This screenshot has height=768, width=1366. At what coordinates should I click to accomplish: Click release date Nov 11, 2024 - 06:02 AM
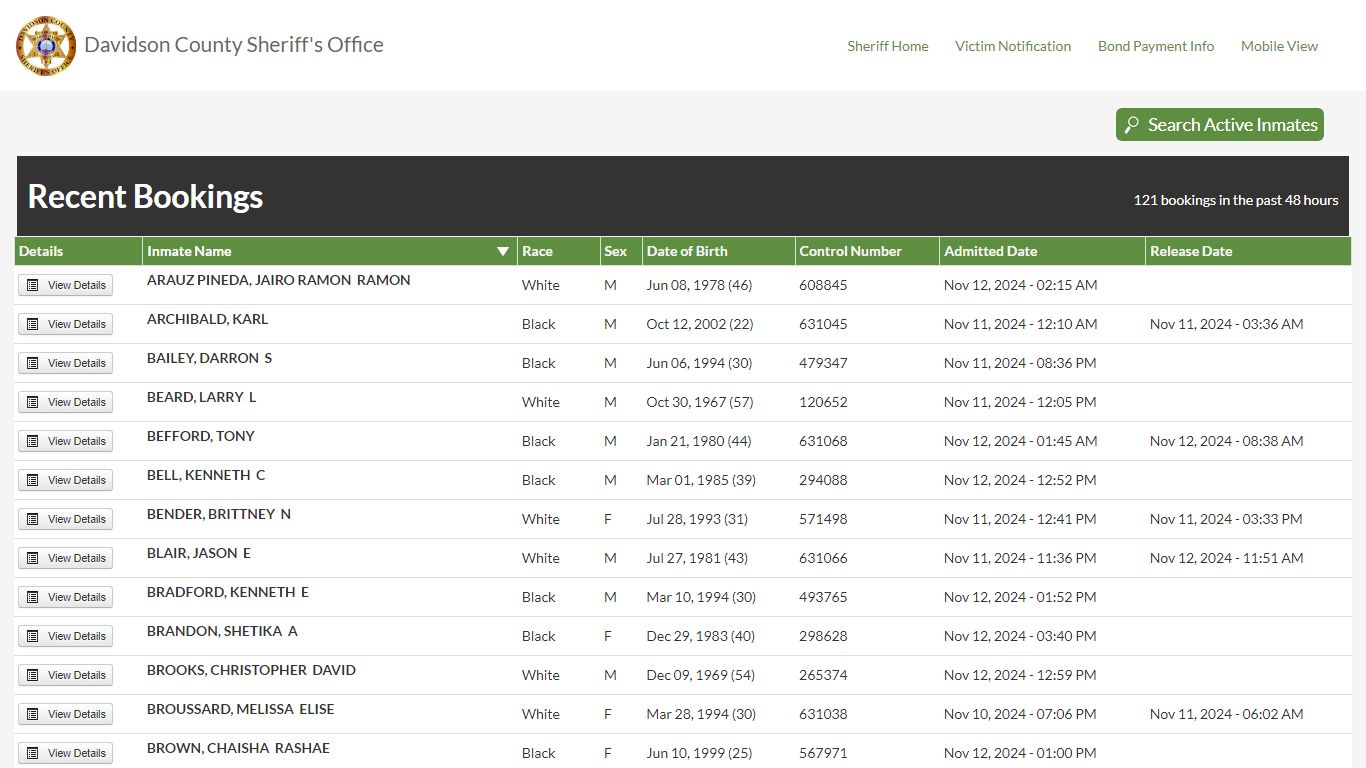click(x=1227, y=714)
